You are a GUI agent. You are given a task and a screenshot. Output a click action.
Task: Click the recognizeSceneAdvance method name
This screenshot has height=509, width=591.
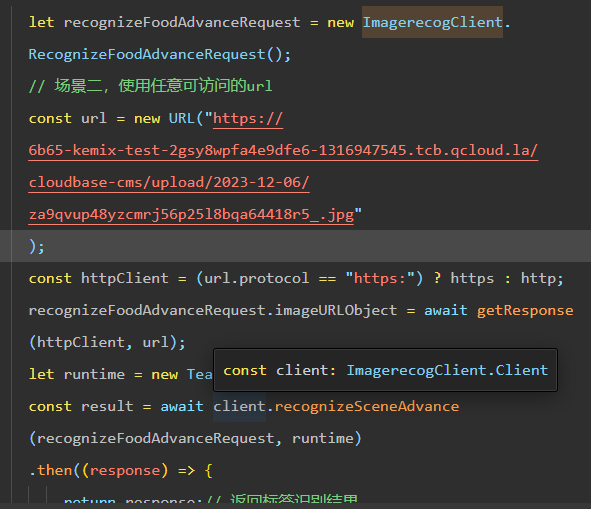coord(367,406)
